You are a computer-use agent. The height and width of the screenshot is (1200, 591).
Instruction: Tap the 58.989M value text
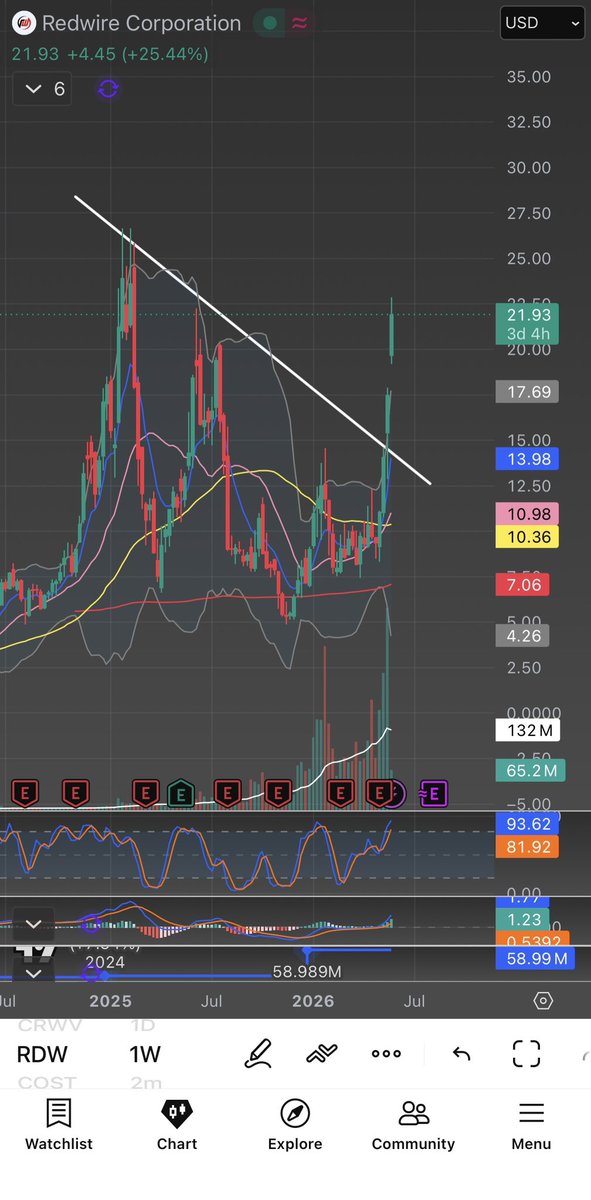coord(308,971)
